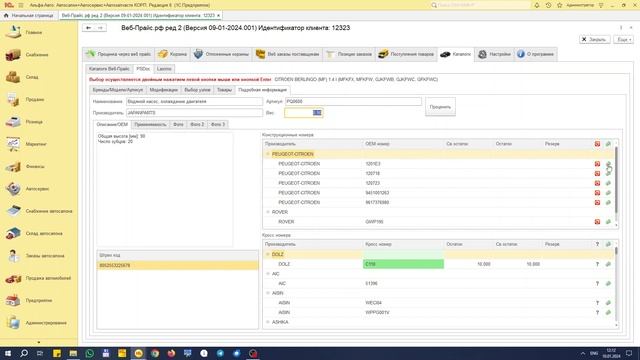The width and height of the screenshot is (640, 360).
Task: Open Склад автосалона in sidebar
Action: pos(44,233)
